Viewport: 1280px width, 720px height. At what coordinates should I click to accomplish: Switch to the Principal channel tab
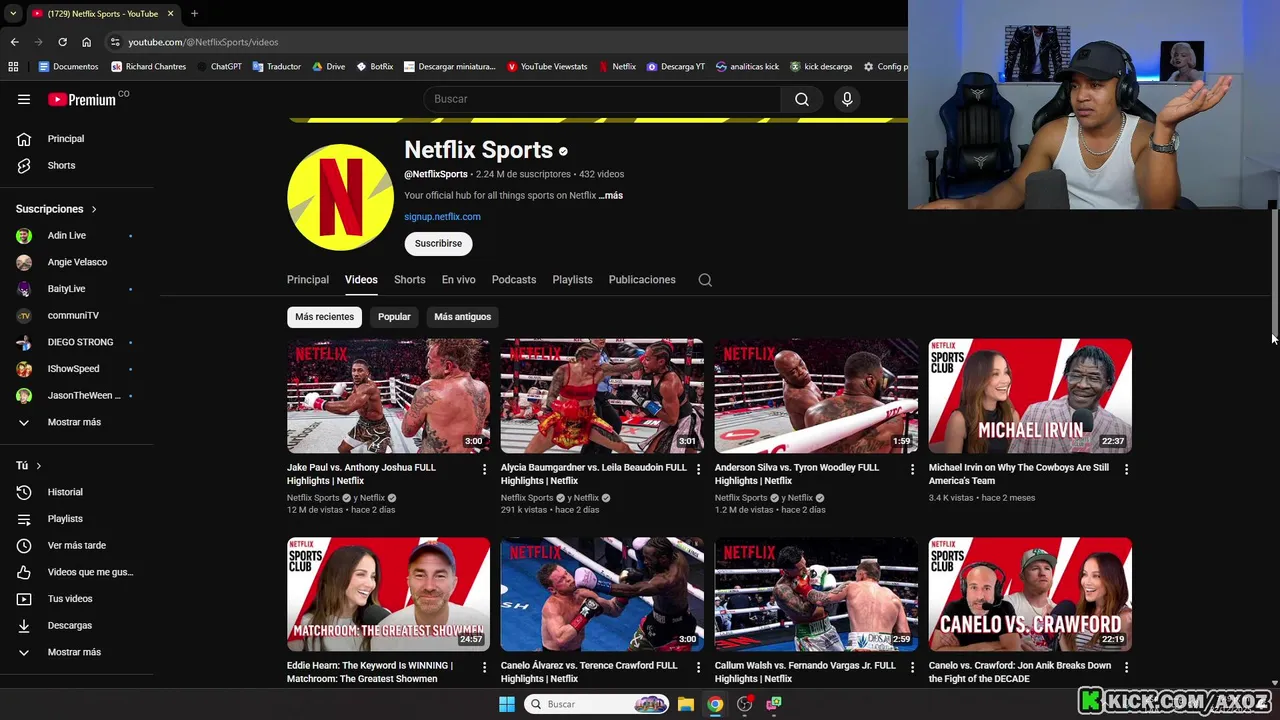308,280
